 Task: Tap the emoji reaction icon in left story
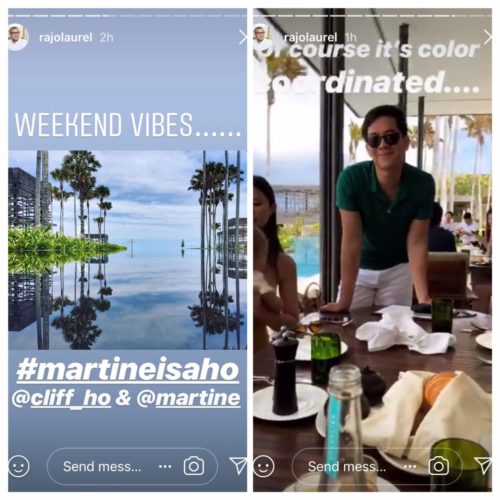(x=19, y=466)
